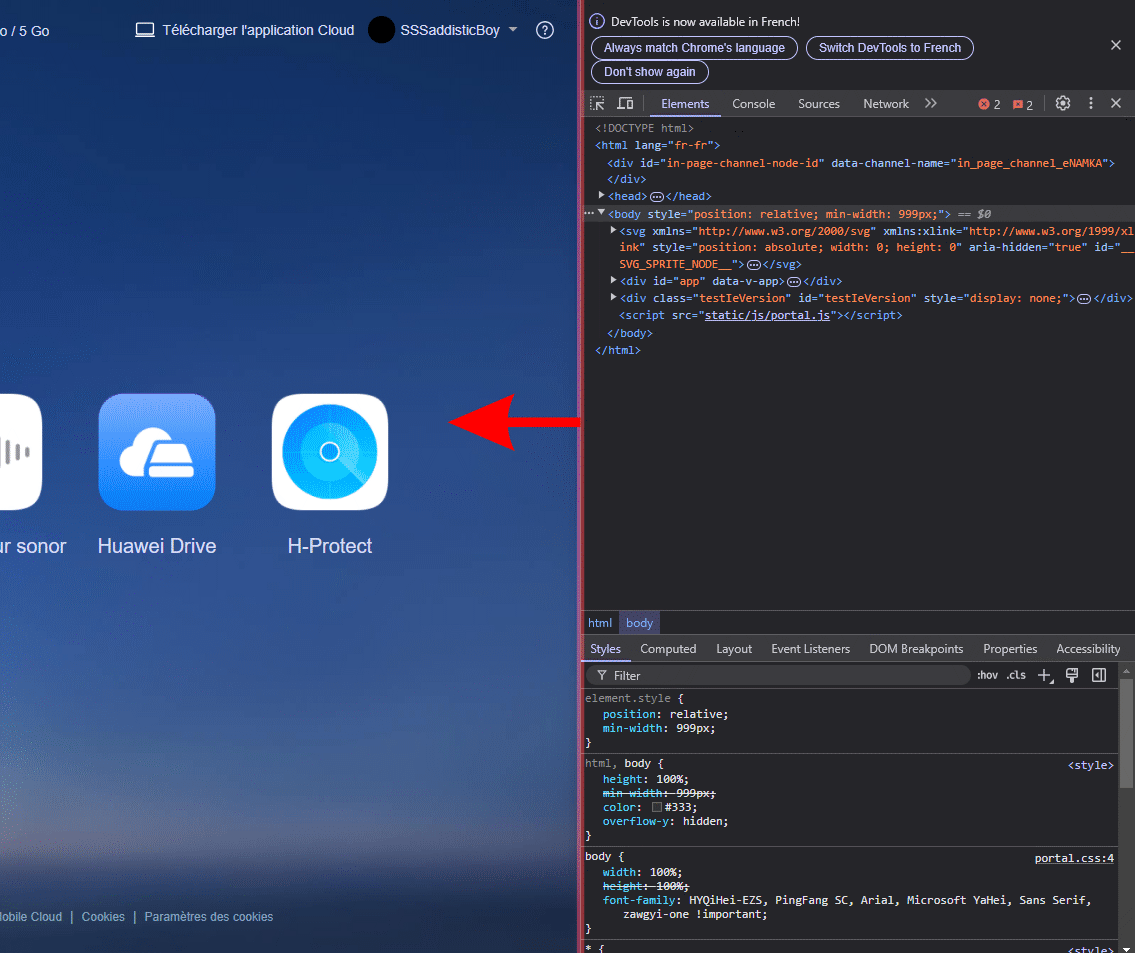Show more DevTools tabs via double chevron
The image size is (1135, 953).
931,103
